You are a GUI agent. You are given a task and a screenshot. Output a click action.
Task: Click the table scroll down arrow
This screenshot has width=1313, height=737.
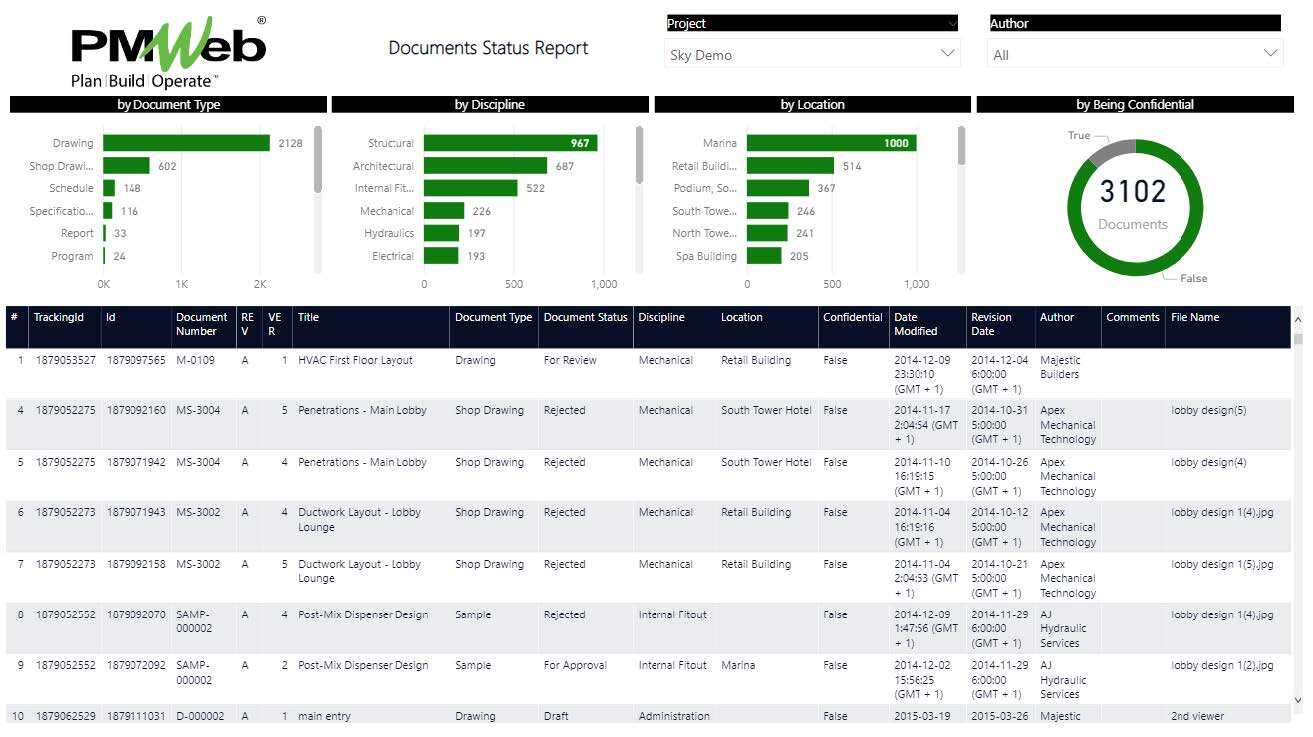tap(1298, 700)
